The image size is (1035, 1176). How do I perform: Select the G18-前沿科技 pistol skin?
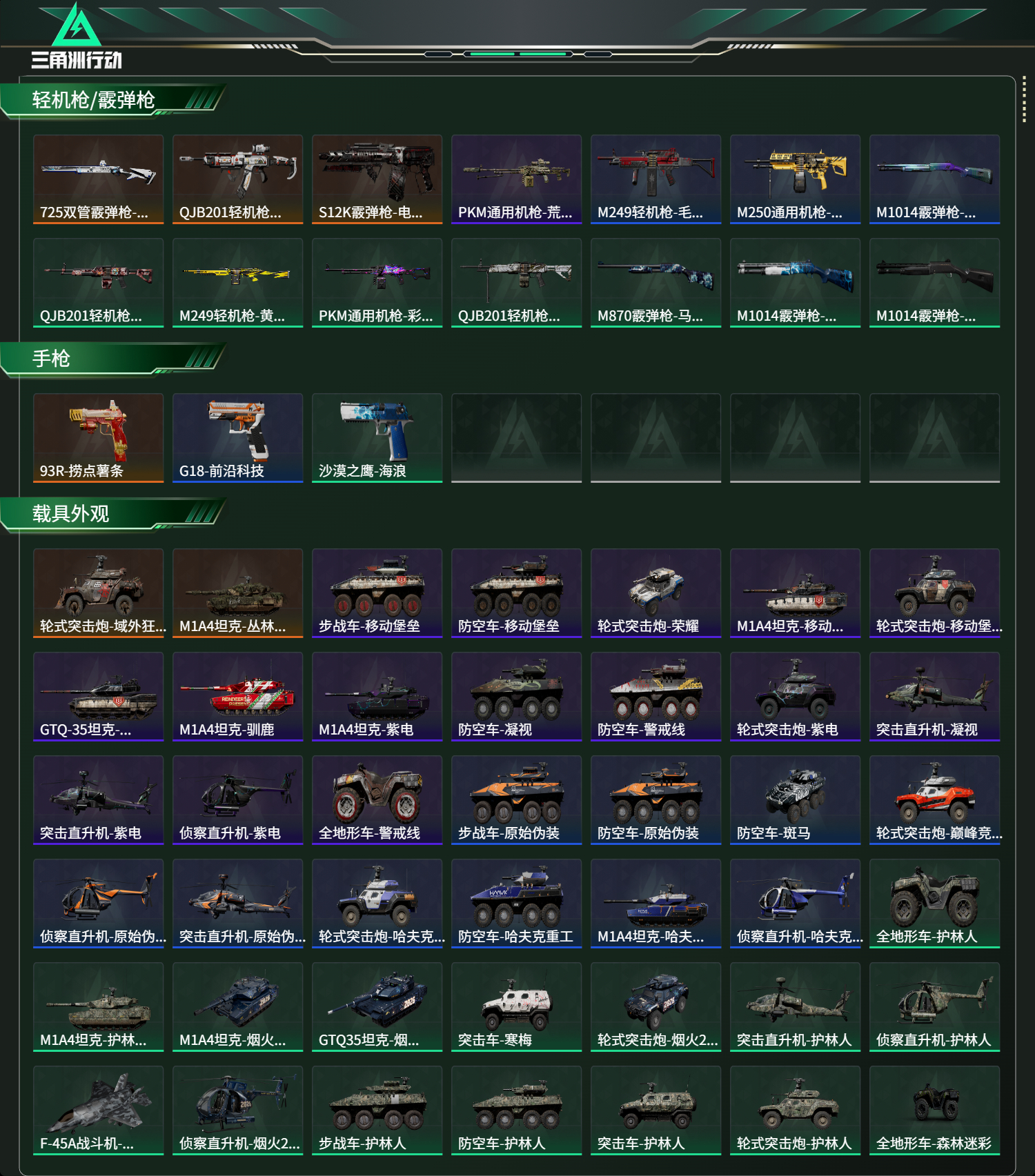[238, 437]
